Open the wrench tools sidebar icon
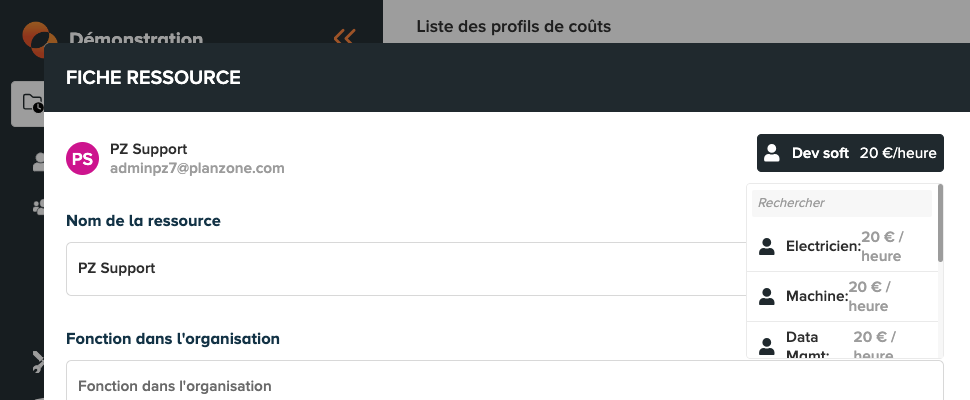The width and height of the screenshot is (970, 400). pos(38,362)
